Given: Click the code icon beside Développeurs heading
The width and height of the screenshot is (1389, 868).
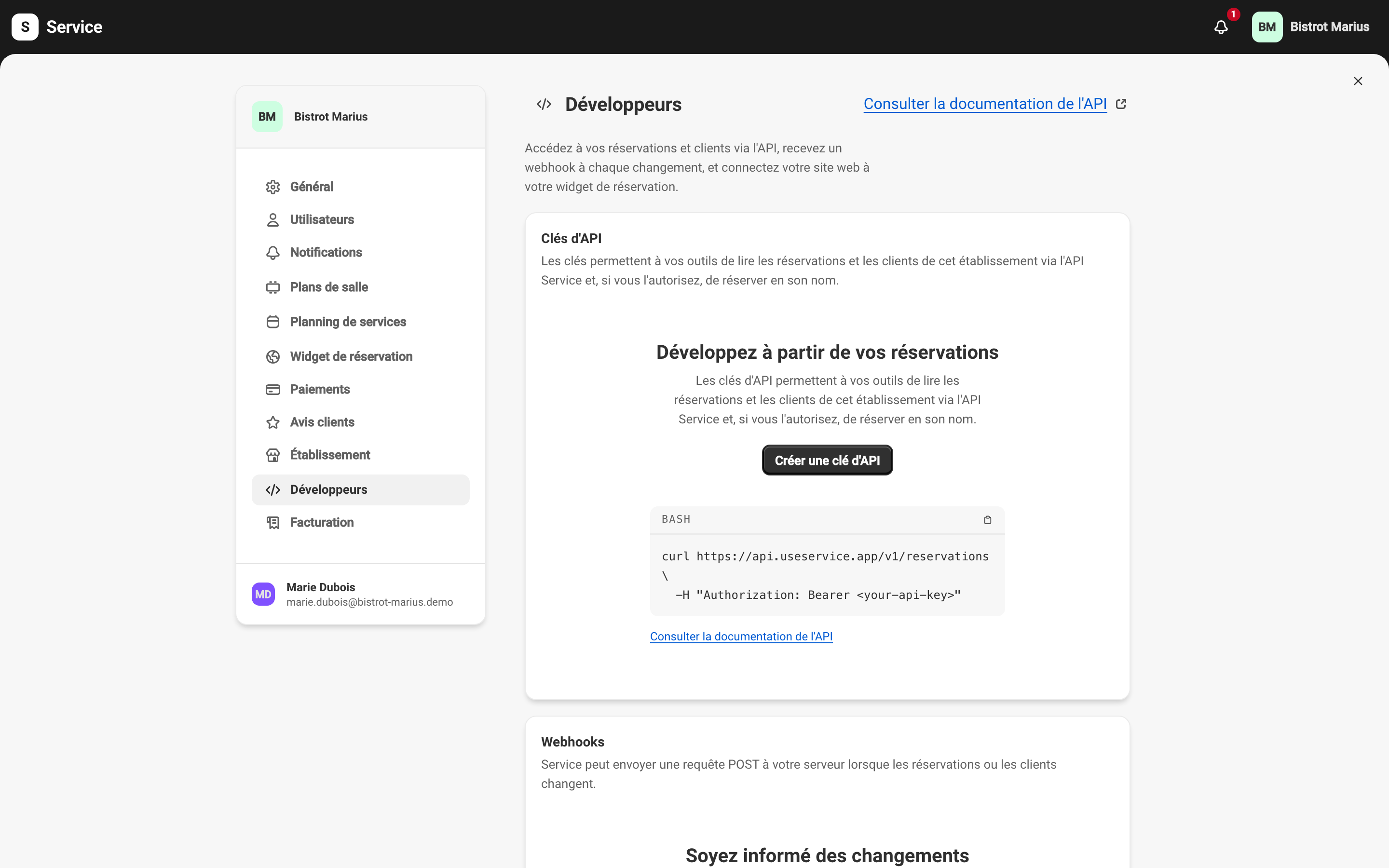Looking at the screenshot, I should (544, 105).
